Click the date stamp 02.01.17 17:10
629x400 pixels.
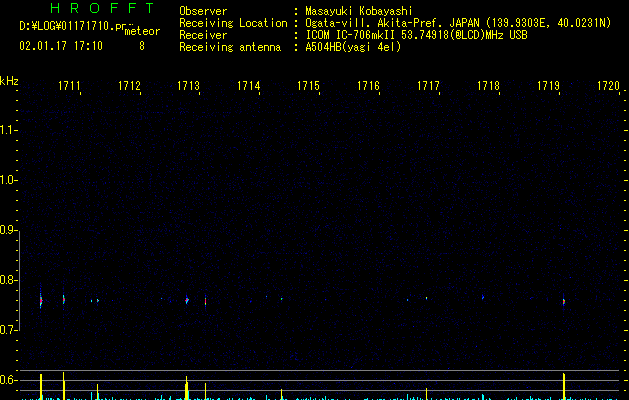(61, 46)
